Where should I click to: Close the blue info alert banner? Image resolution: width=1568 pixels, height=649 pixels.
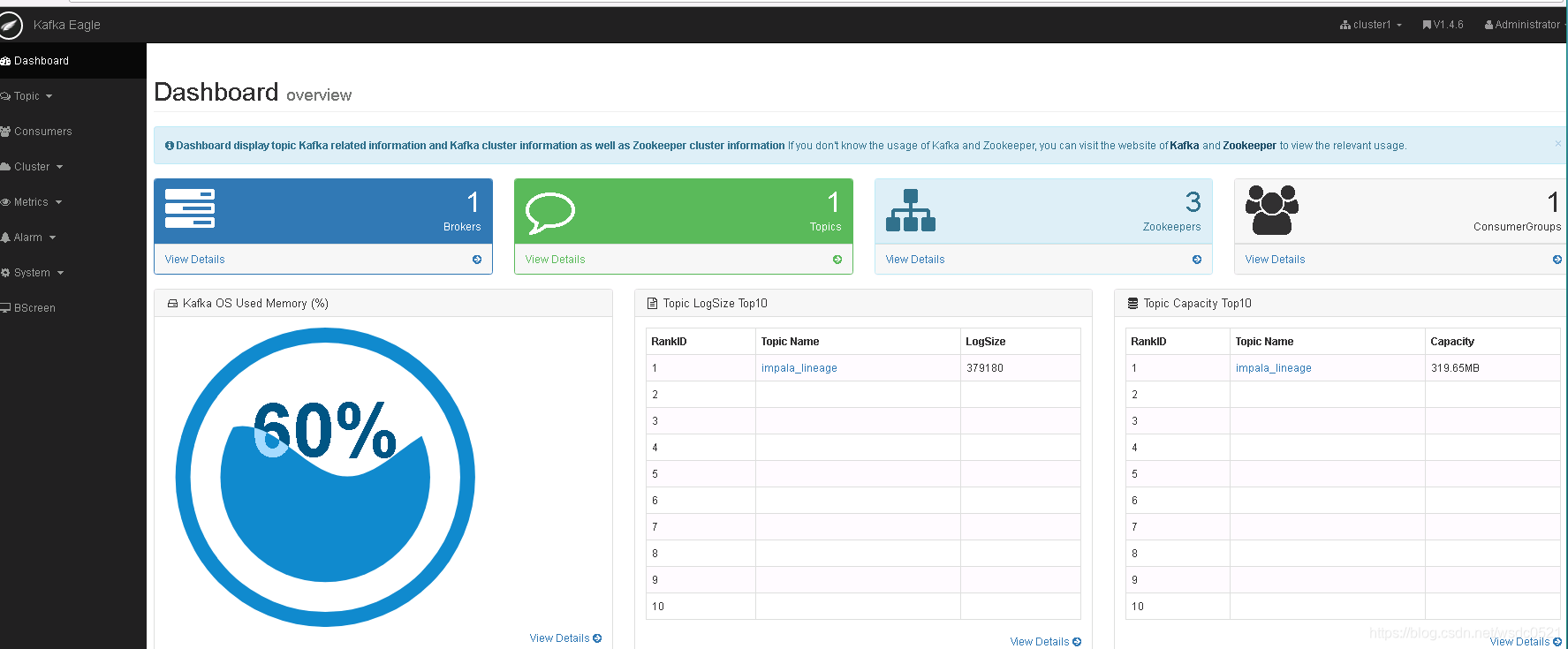pos(1558,143)
